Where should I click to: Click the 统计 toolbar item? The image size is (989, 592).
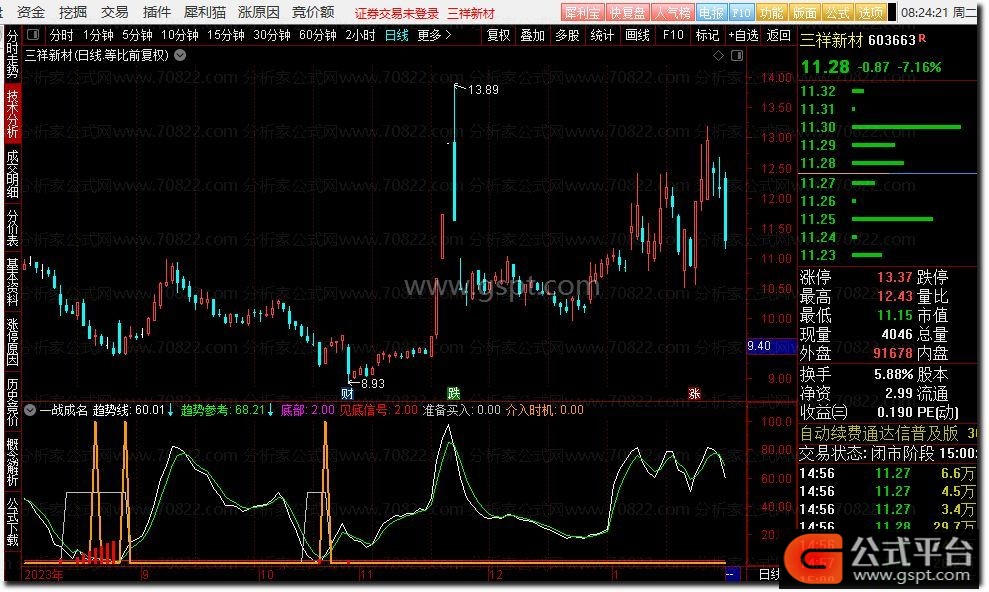602,35
